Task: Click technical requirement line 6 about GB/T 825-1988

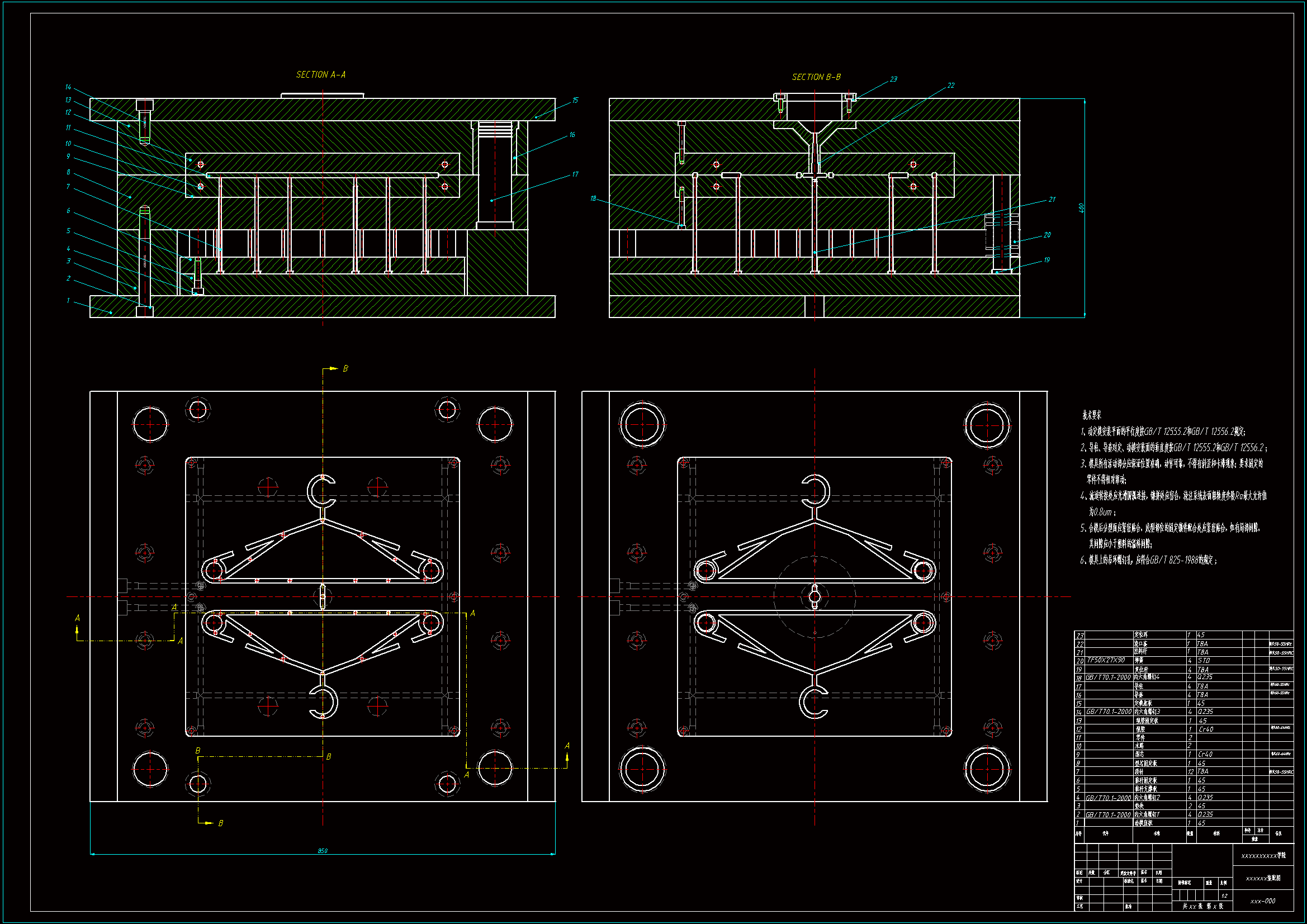Action: (1148, 560)
